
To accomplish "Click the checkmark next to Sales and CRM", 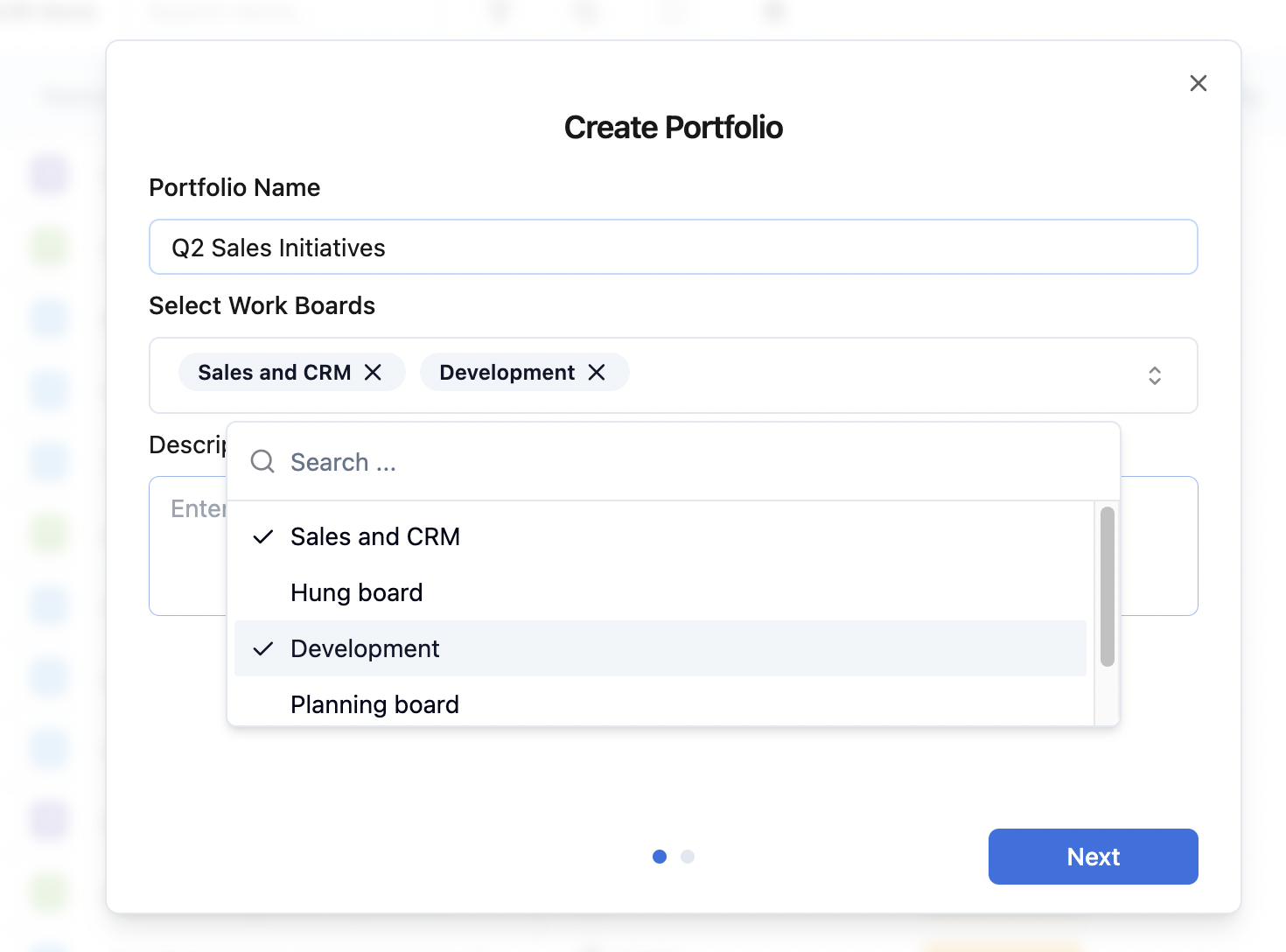I will (262, 536).
